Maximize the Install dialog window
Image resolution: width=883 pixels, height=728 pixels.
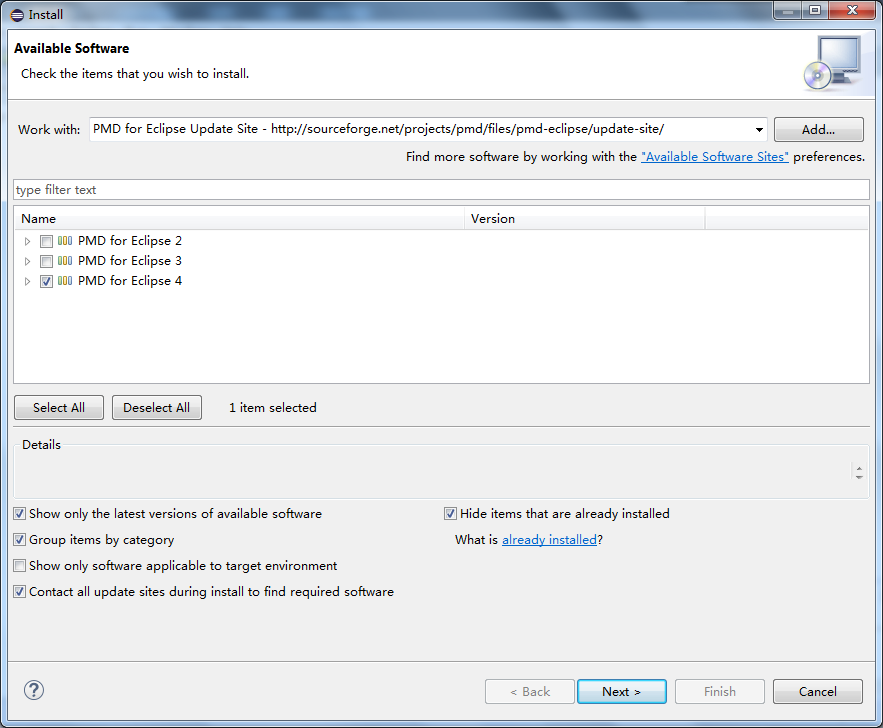pyautogui.click(x=815, y=10)
